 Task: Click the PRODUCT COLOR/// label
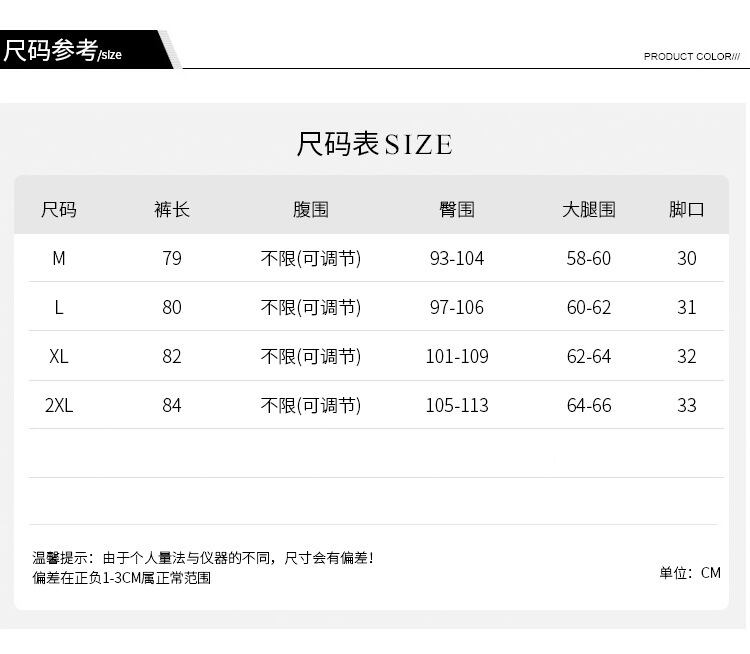tap(692, 56)
